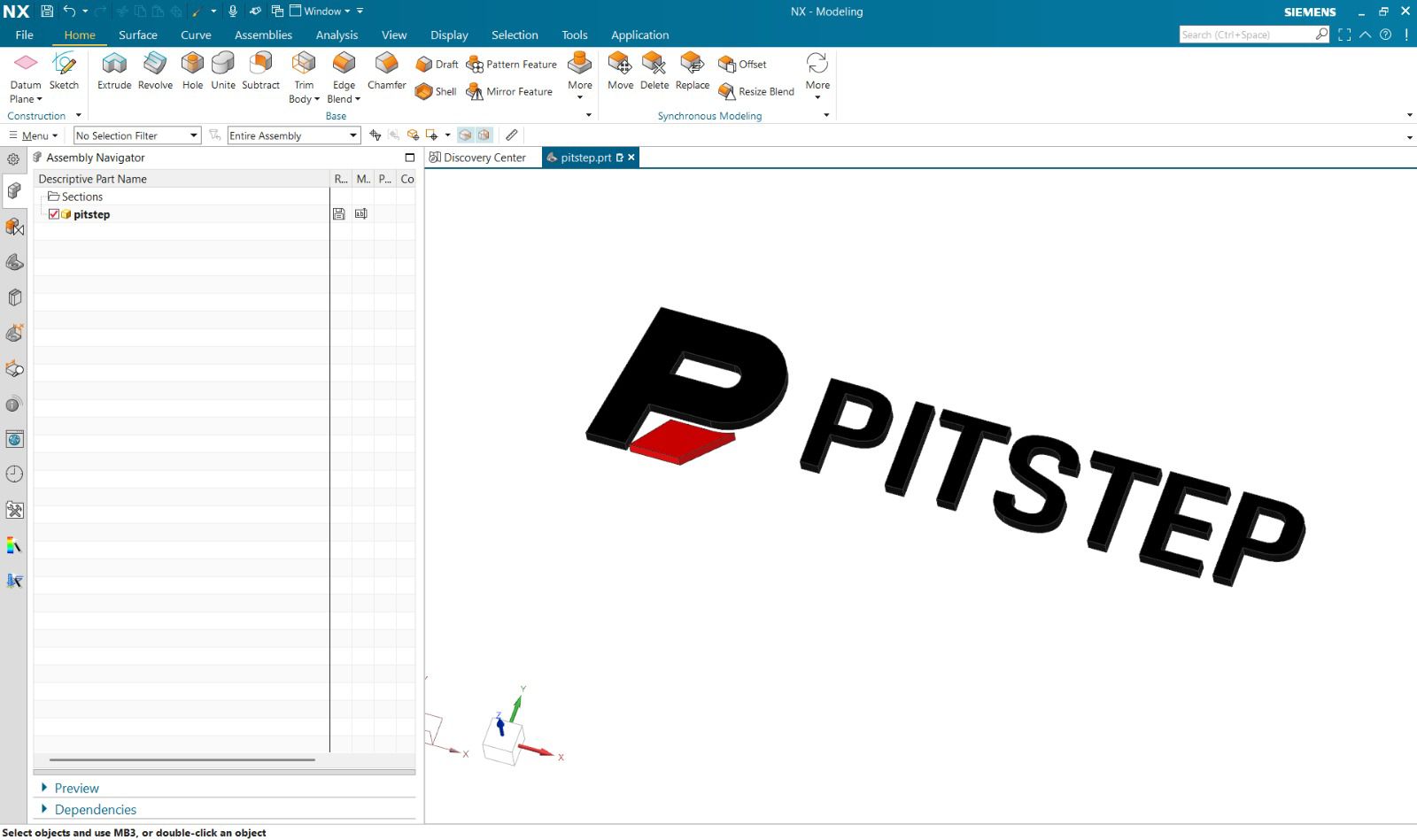Switch to the Analysis ribbon tab

point(337,35)
